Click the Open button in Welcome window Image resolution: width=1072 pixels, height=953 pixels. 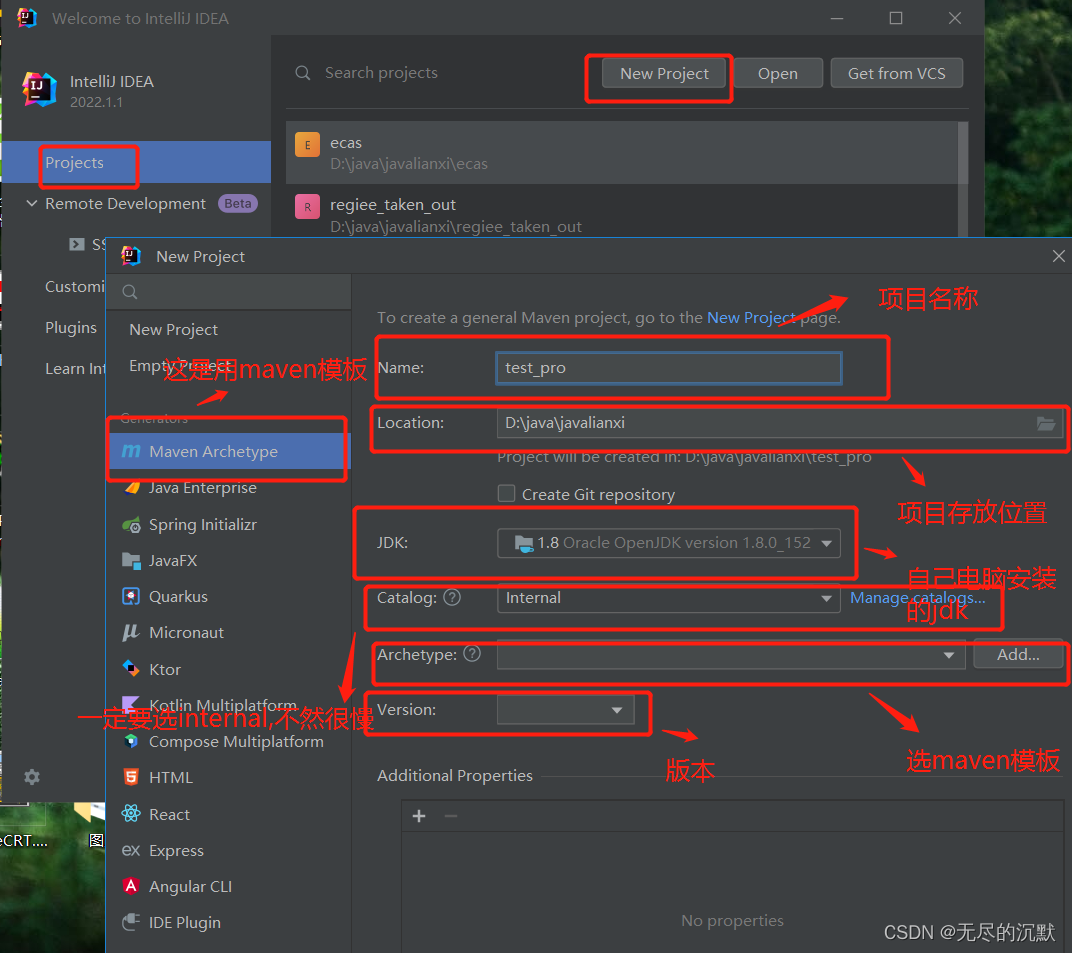click(777, 73)
